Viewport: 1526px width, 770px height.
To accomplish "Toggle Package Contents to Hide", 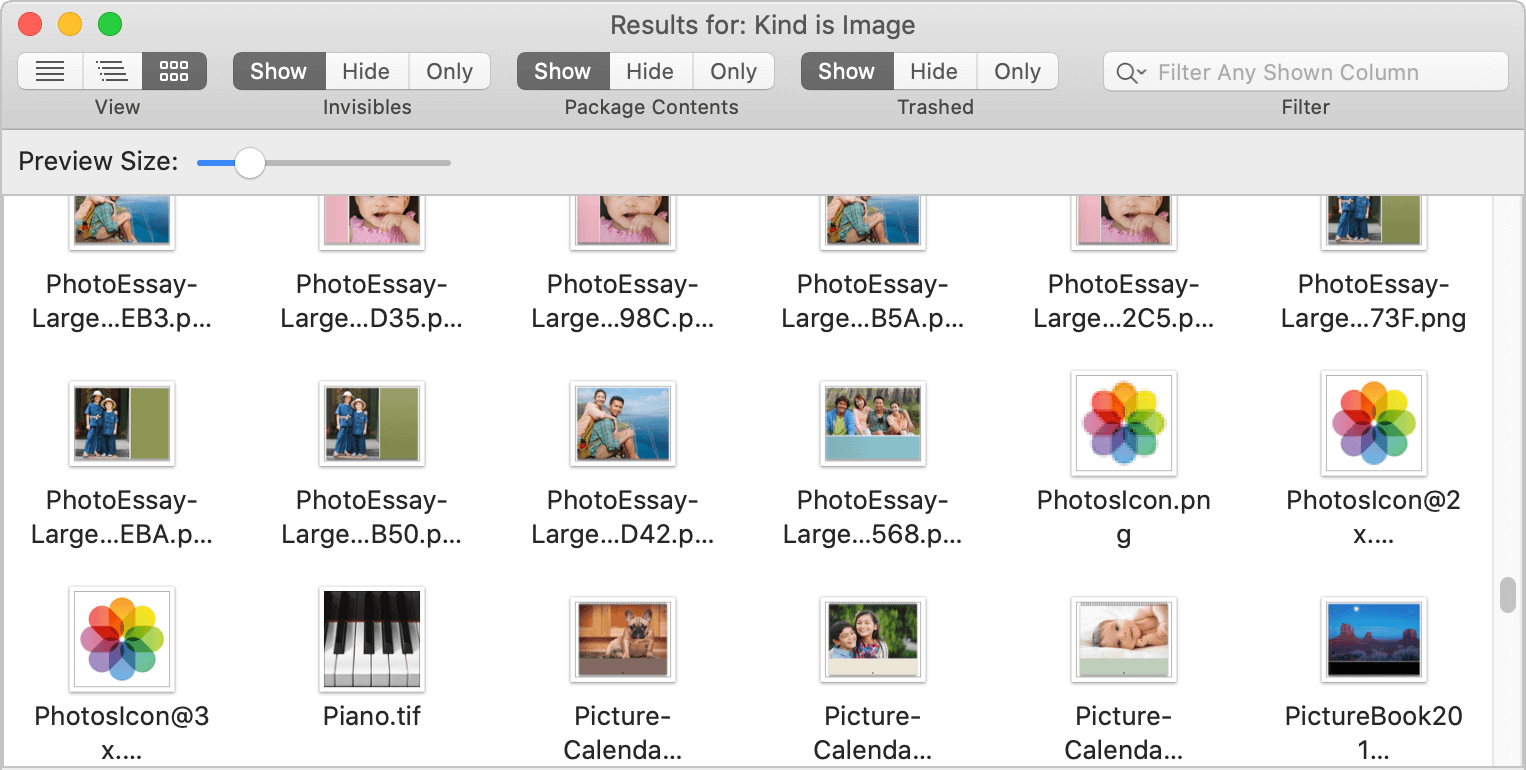I will (650, 71).
